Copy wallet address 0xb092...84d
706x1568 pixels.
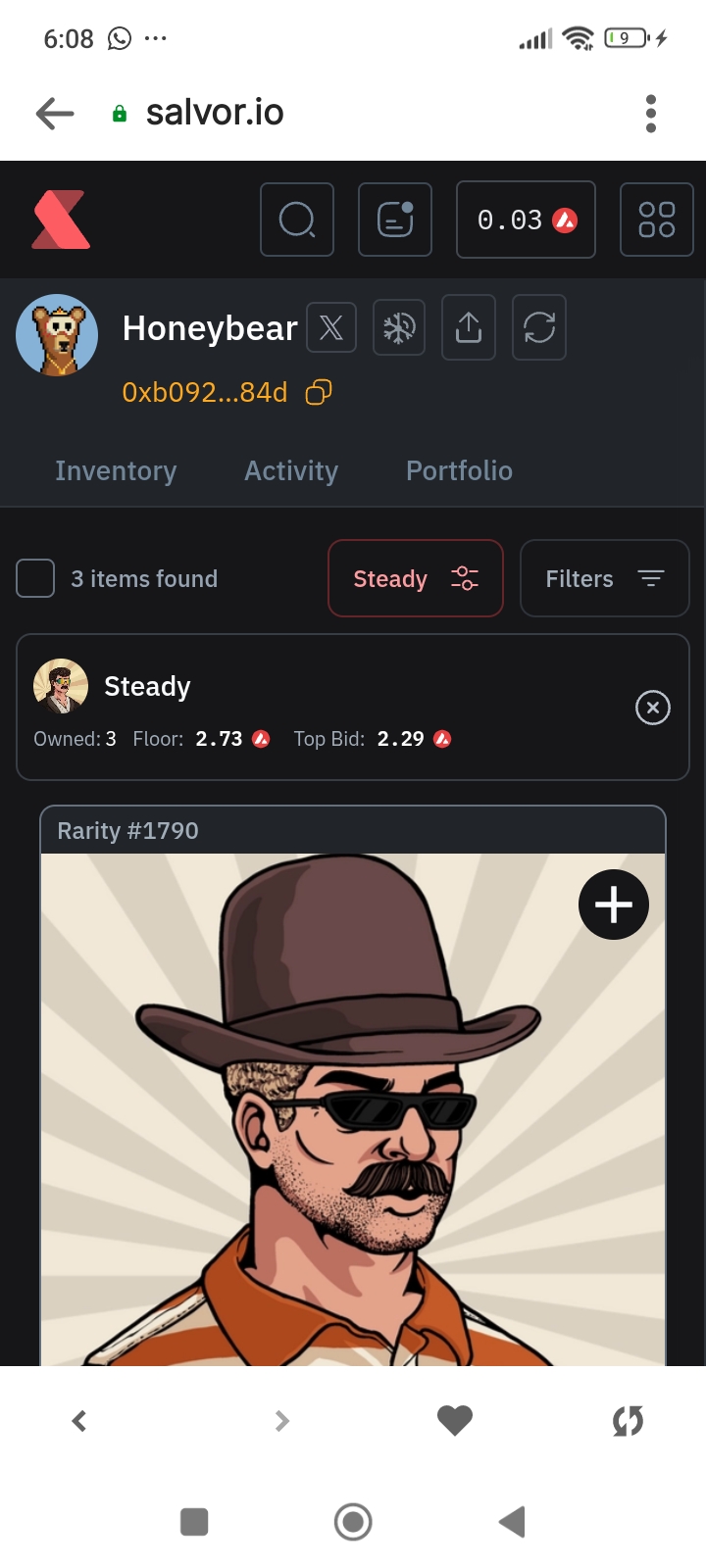click(x=319, y=393)
